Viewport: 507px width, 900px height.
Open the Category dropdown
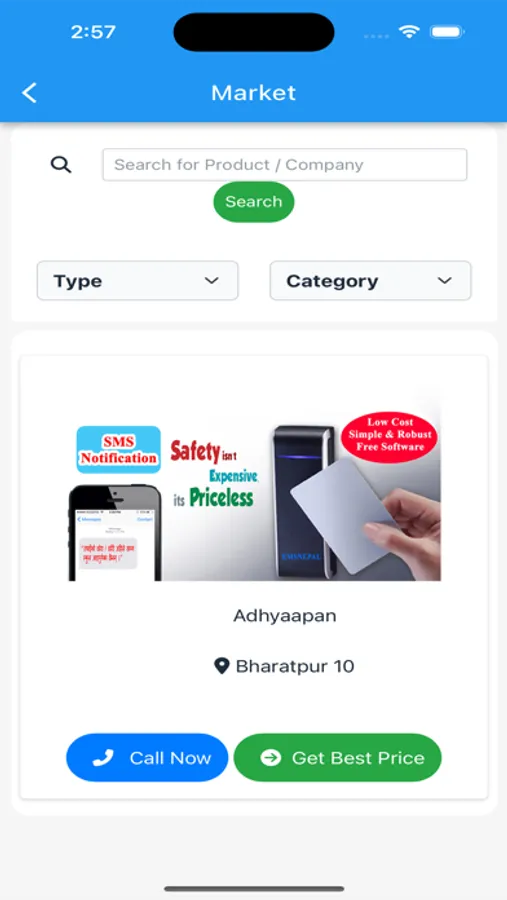(370, 281)
